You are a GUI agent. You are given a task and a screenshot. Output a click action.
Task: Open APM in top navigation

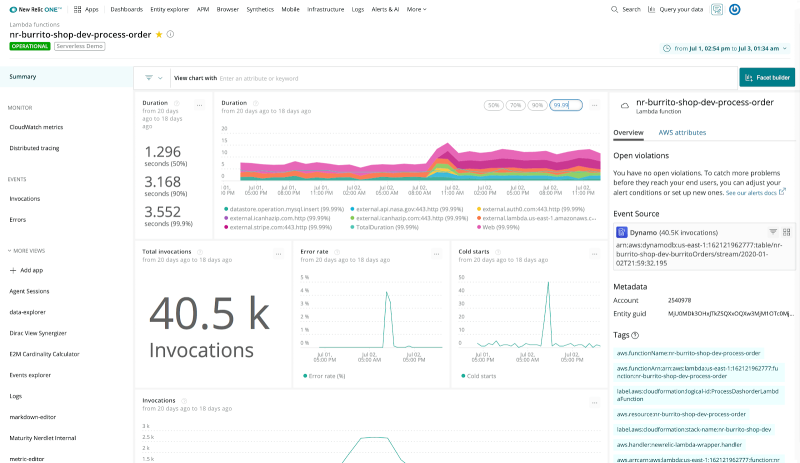pos(203,9)
